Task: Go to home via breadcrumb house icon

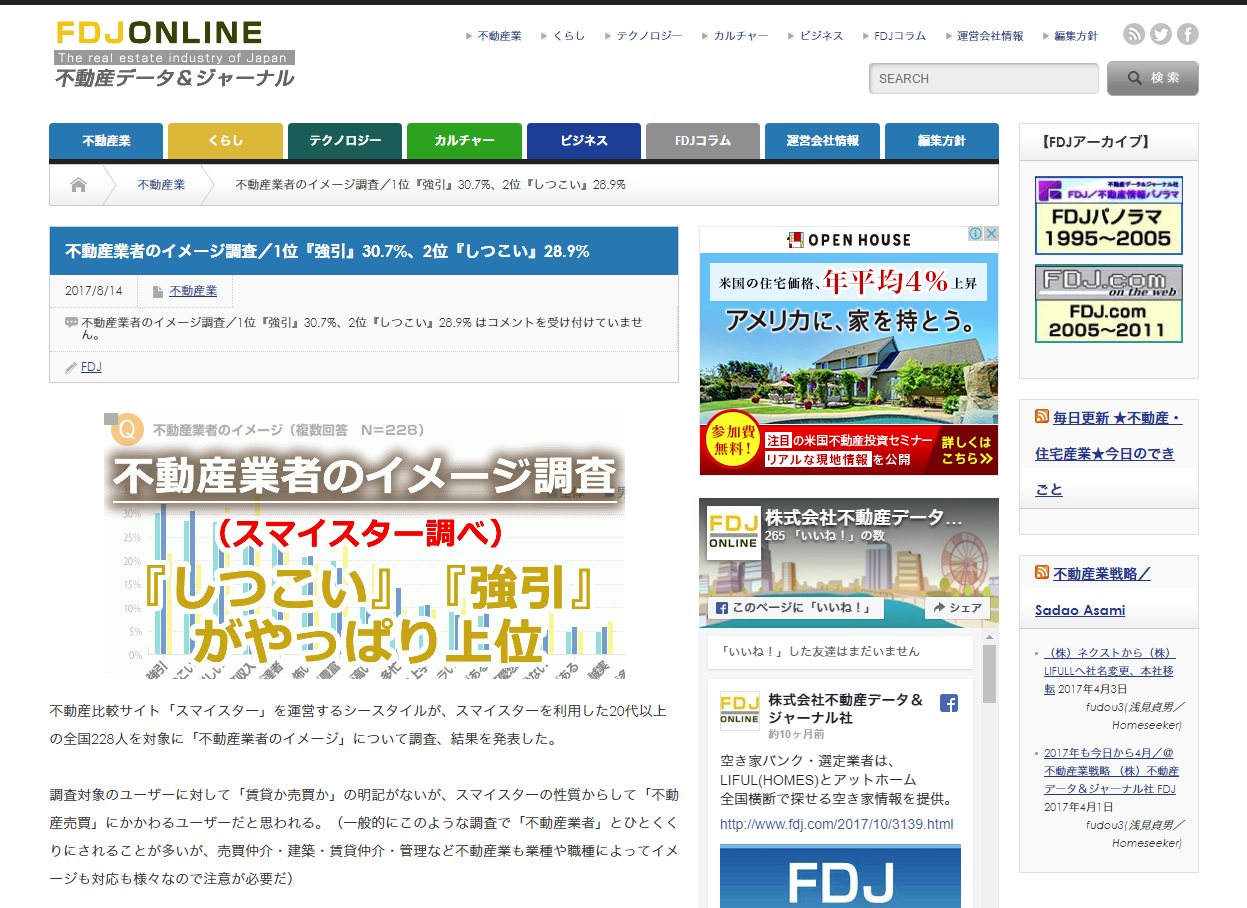Action: pyautogui.click(x=78, y=185)
